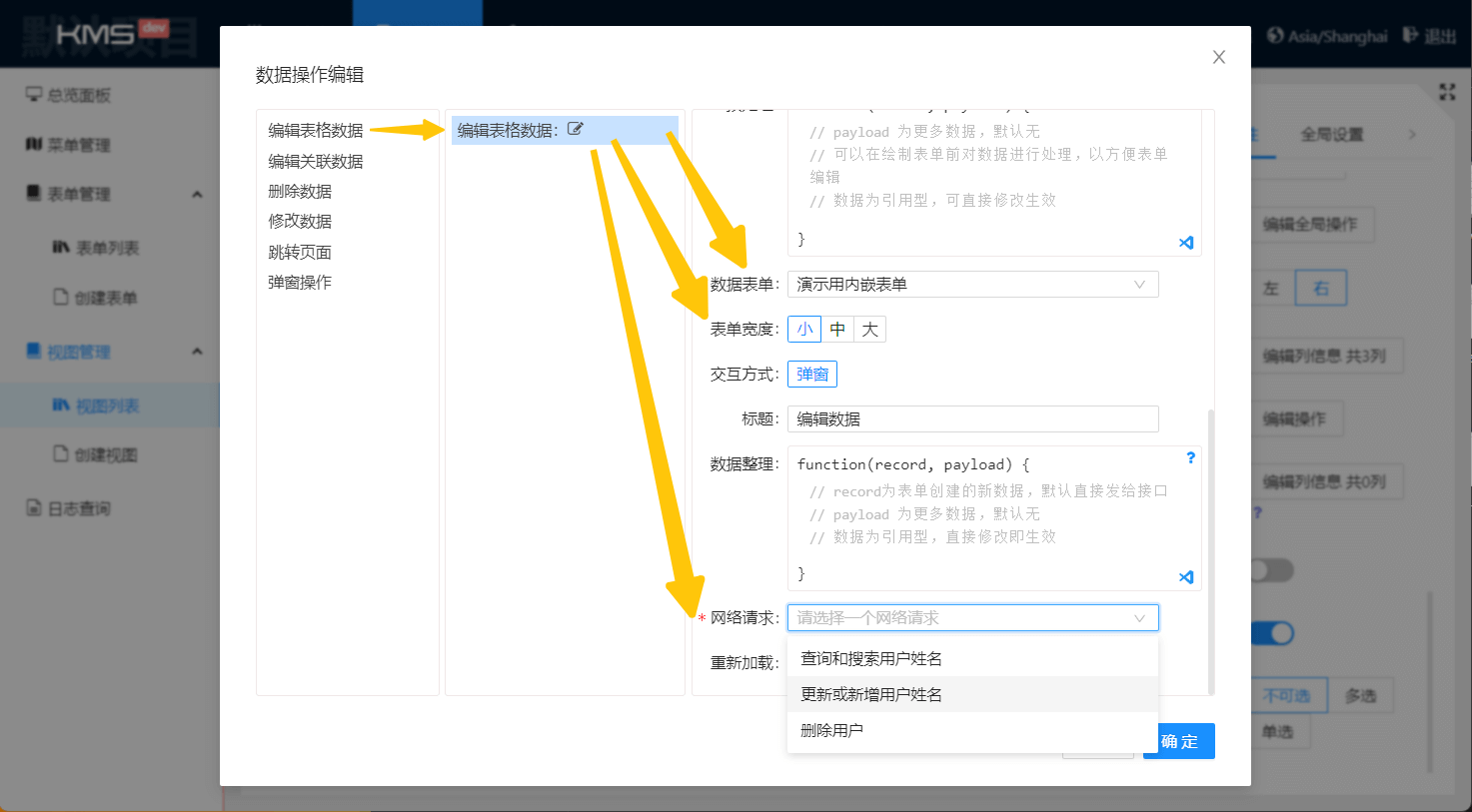Screen dimensions: 1472x812
Task: Open the 数据整理 code in VS Code editor
Action: click(x=1186, y=577)
